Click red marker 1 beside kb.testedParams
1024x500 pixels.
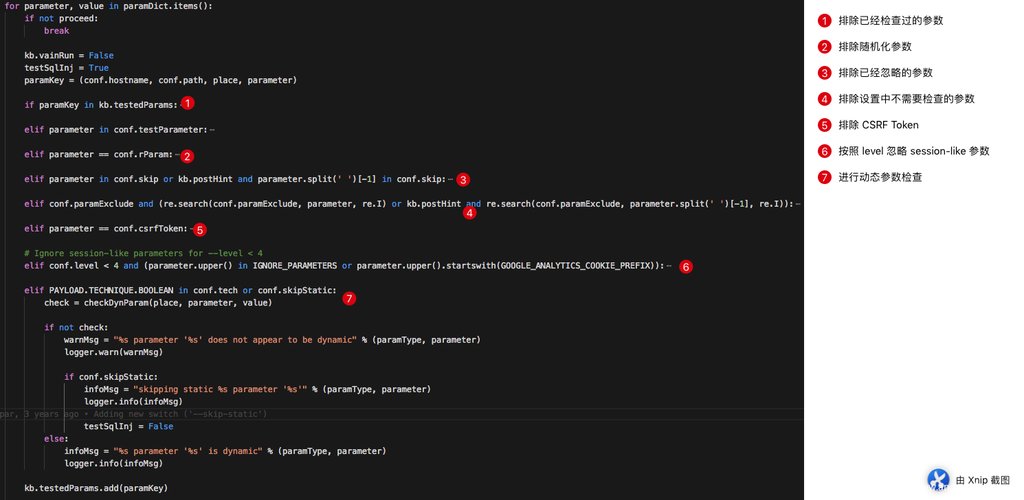click(x=188, y=103)
